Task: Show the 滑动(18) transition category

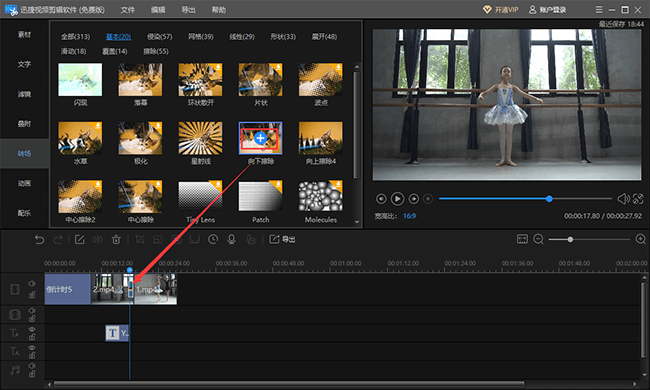Action: click(x=73, y=51)
